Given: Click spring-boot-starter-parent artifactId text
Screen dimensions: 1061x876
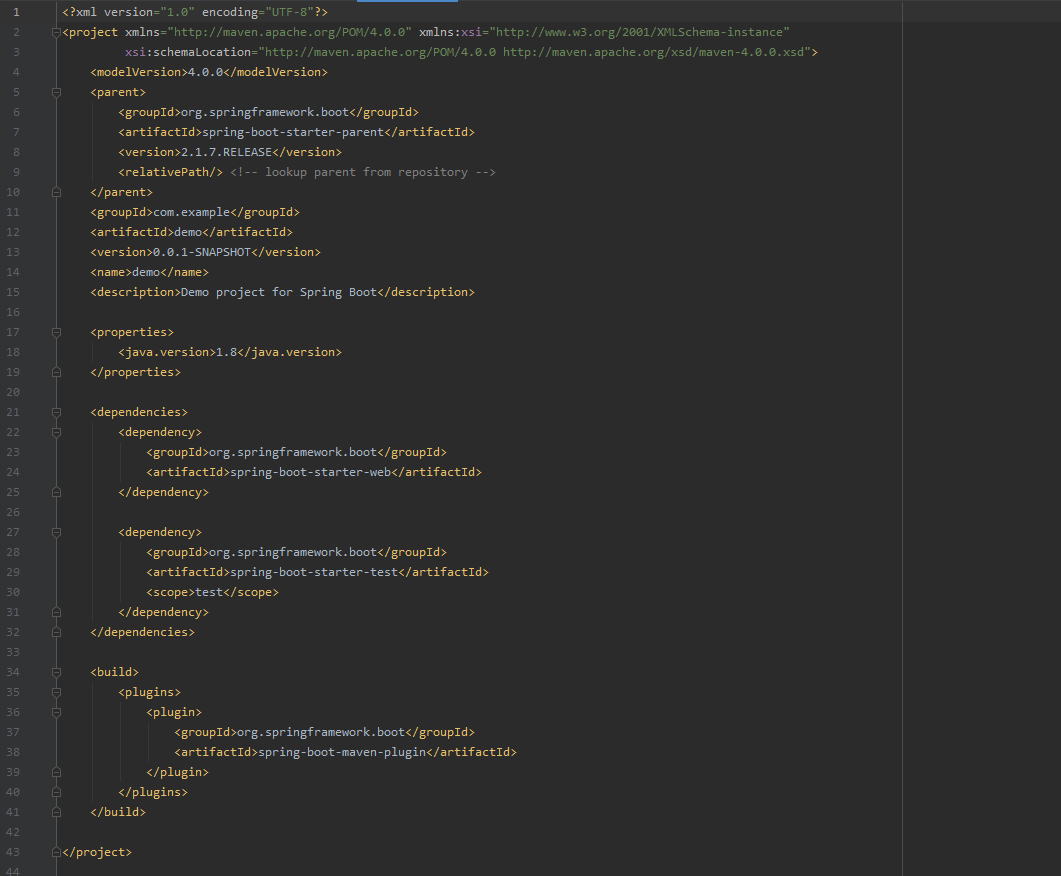Looking at the screenshot, I should click(292, 133).
